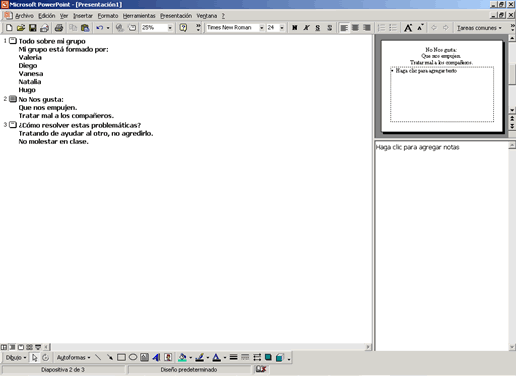Open the Ver menu
Image resolution: width=517 pixels, height=377 pixels.
click(x=64, y=16)
